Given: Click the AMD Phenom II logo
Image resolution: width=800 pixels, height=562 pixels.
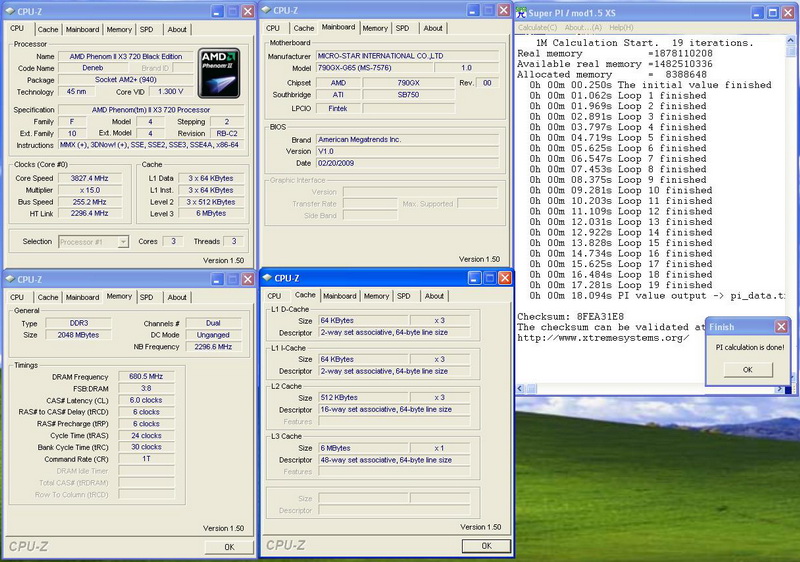Looking at the screenshot, I should pos(217,72).
